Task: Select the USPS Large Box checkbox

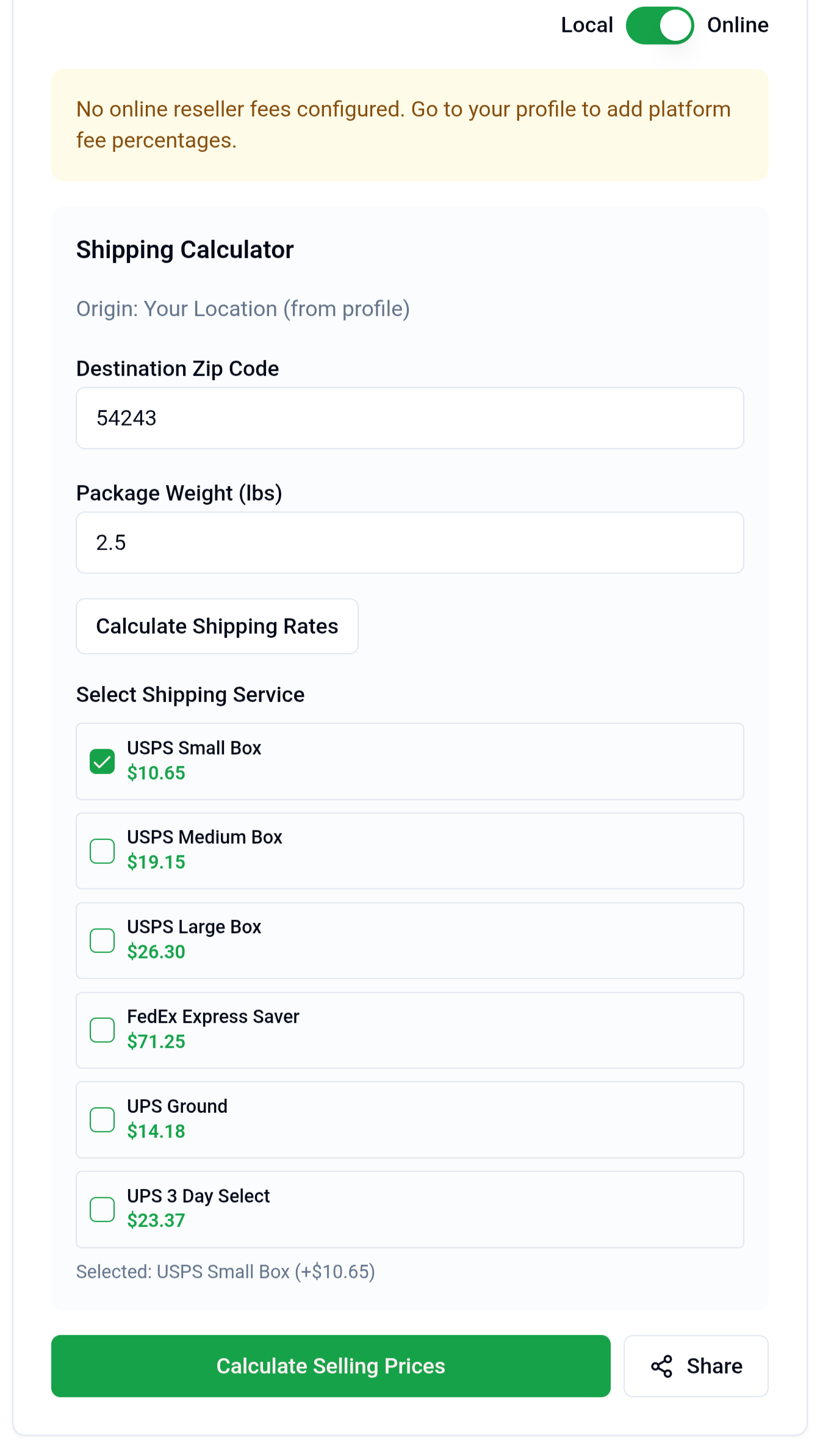Action: pyautogui.click(x=103, y=940)
